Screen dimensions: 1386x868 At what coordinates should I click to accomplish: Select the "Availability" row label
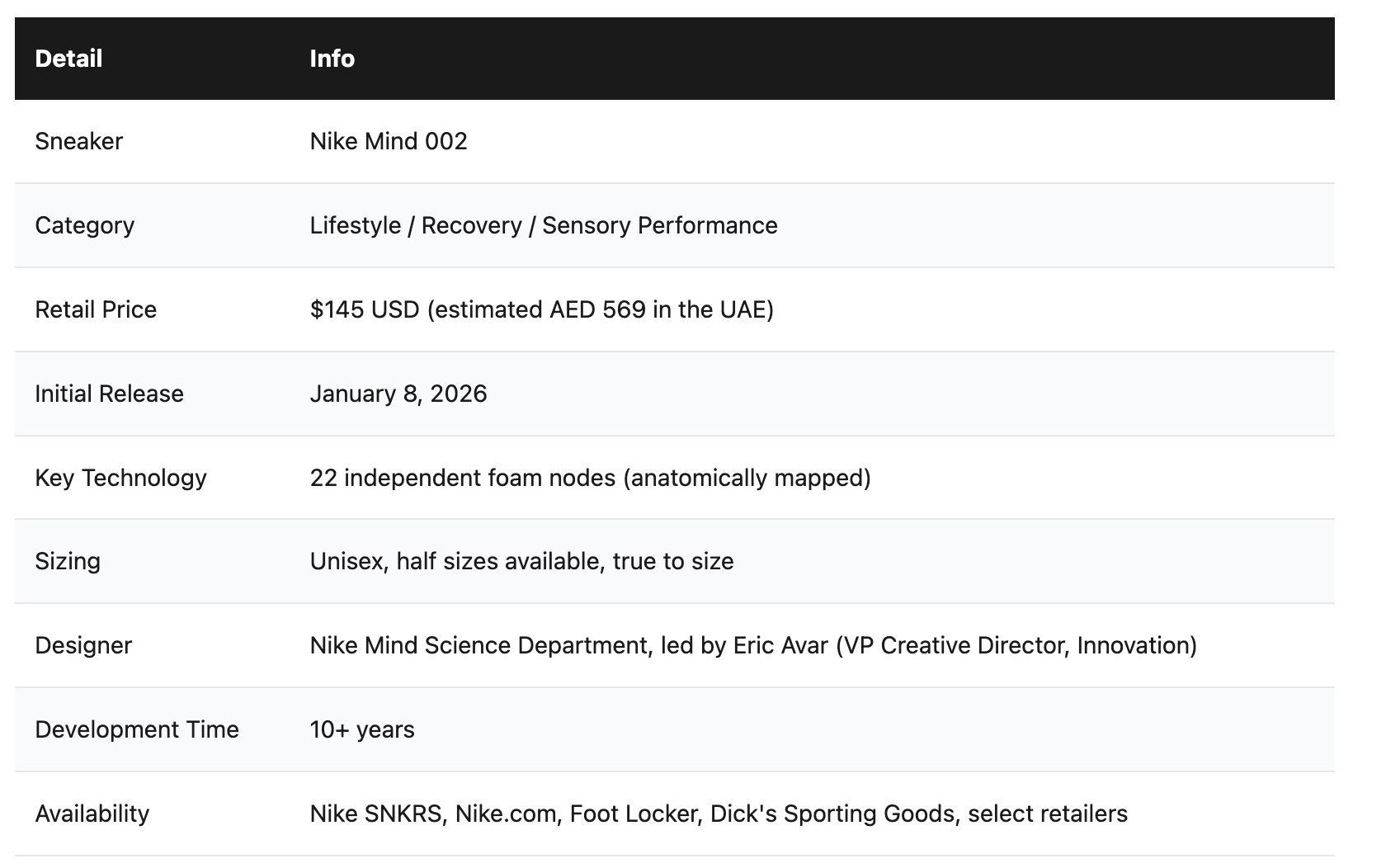point(92,814)
